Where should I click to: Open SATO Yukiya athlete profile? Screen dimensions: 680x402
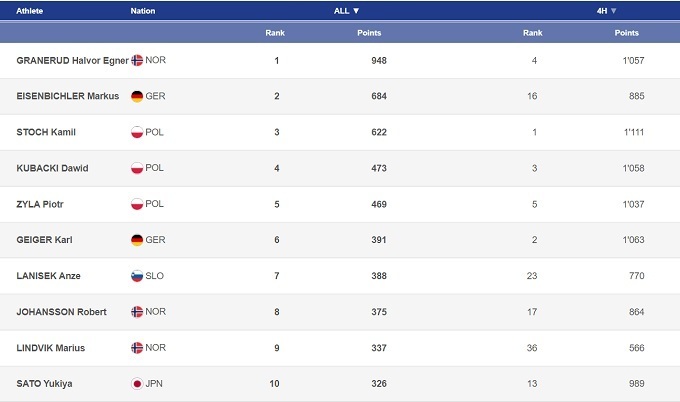[45, 384]
